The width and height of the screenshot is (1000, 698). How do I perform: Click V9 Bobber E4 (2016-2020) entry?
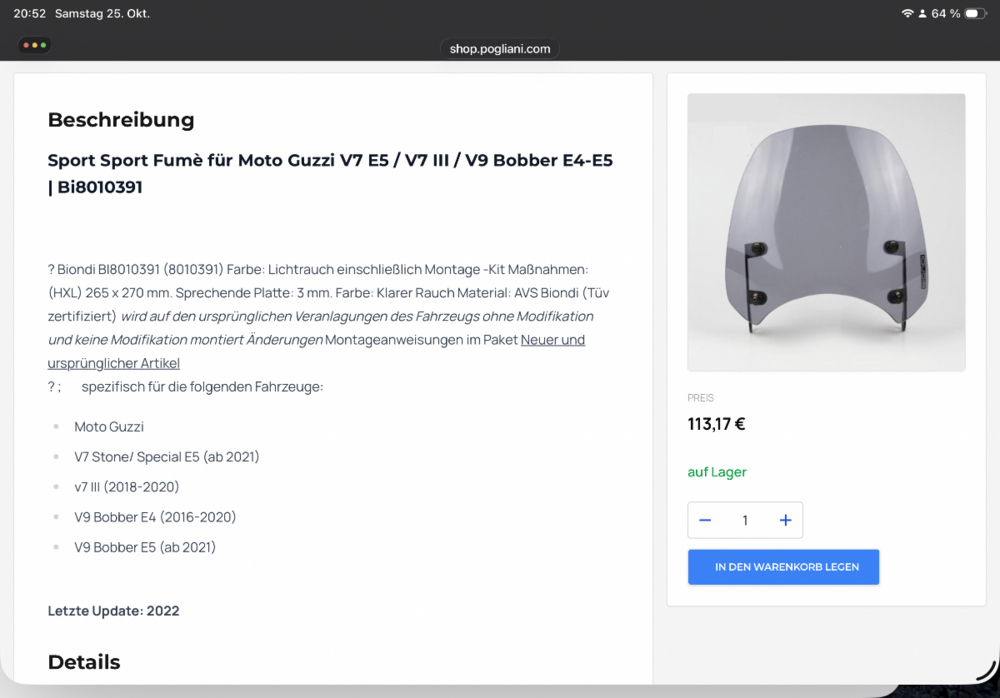point(155,517)
